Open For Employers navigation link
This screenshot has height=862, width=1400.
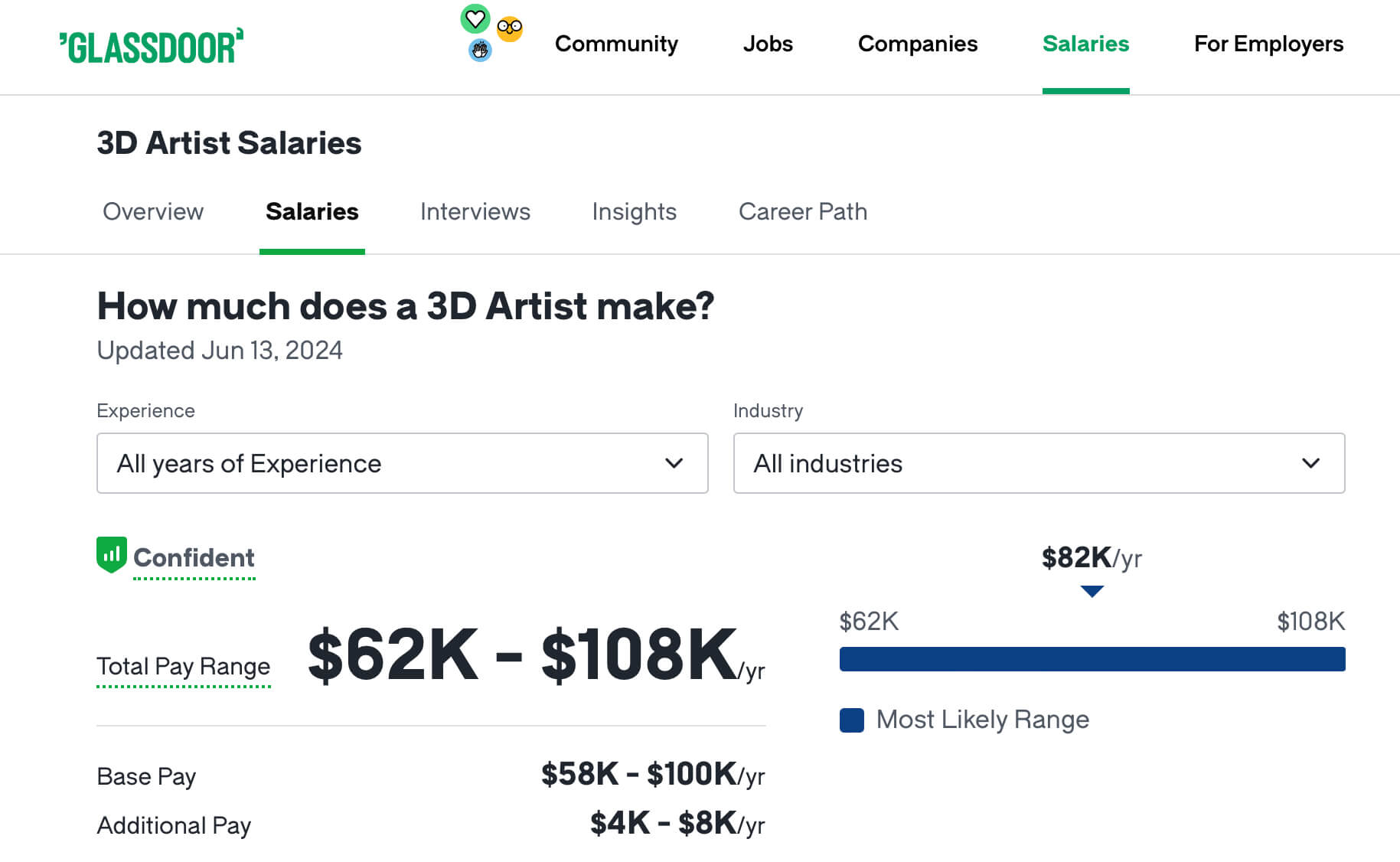tap(1268, 44)
